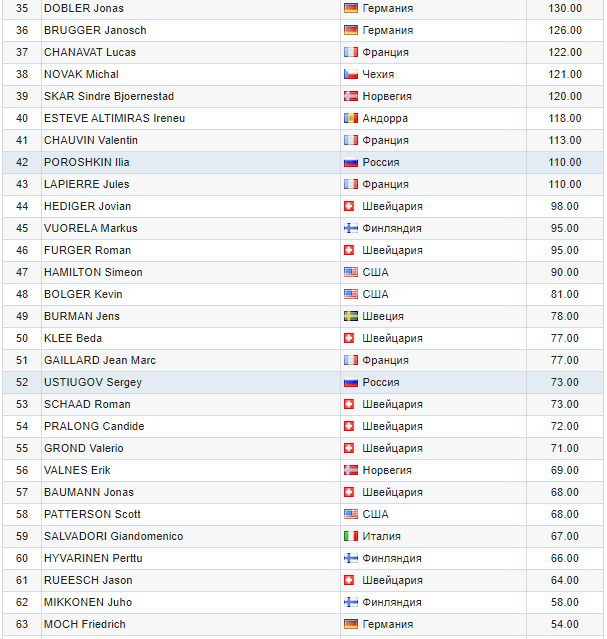The image size is (607, 639).
Task: Click the Andorra flag beside ESTEVE ALTIMIRAS
Action: (x=350, y=118)
